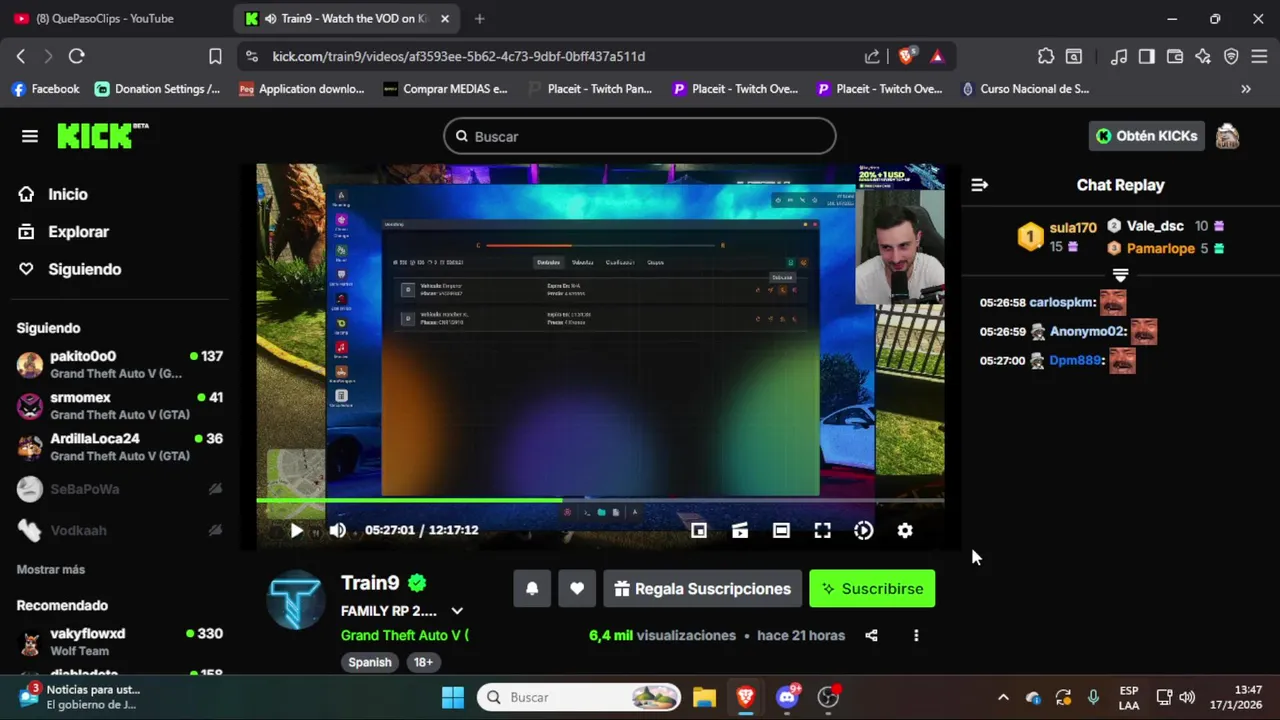Collapse the Chat Replay panel
Image resolution: width=1280 pixels, height=720 pixels.
click(x=980, y=185)
